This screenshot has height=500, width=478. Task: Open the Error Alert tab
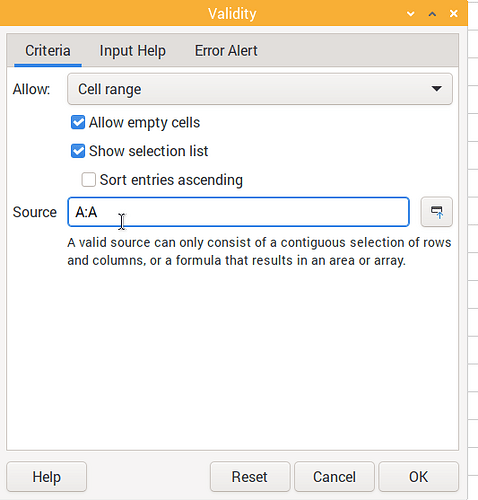(226, 51)
